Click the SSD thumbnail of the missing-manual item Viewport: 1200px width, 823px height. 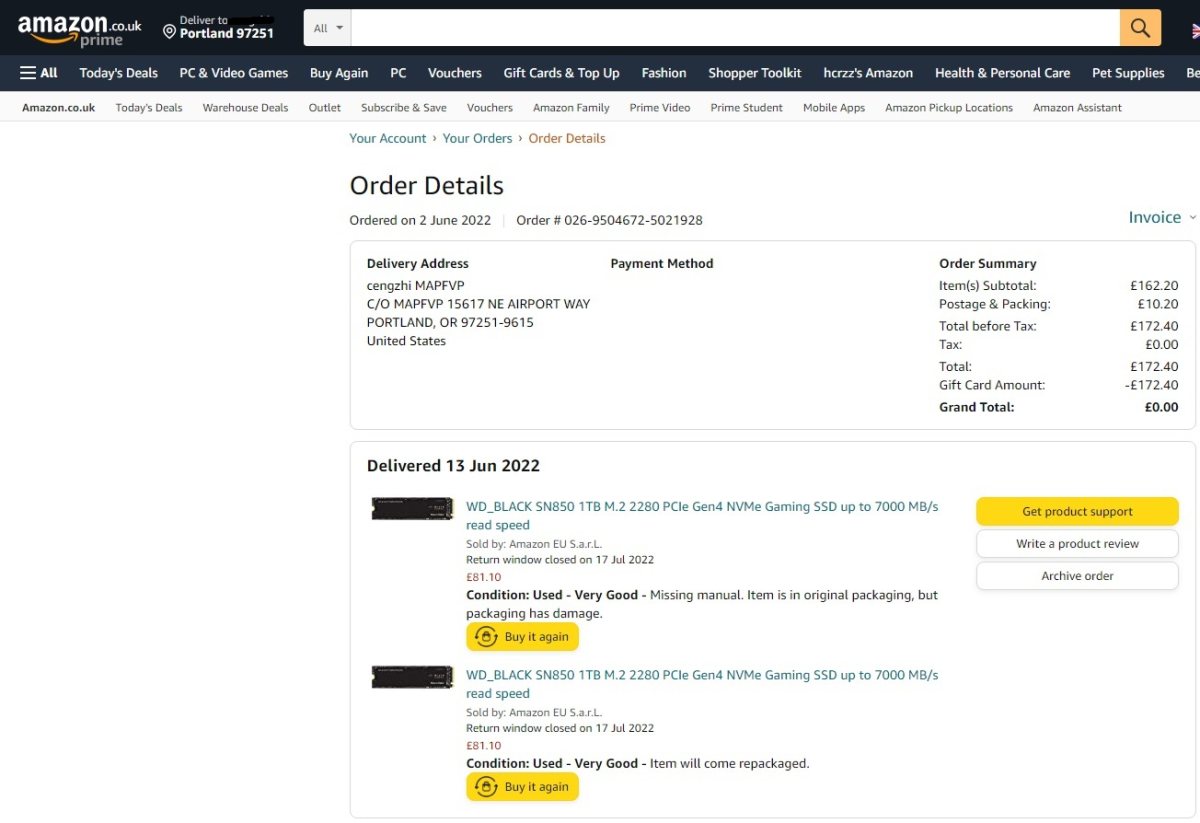[x=412, y=508]
